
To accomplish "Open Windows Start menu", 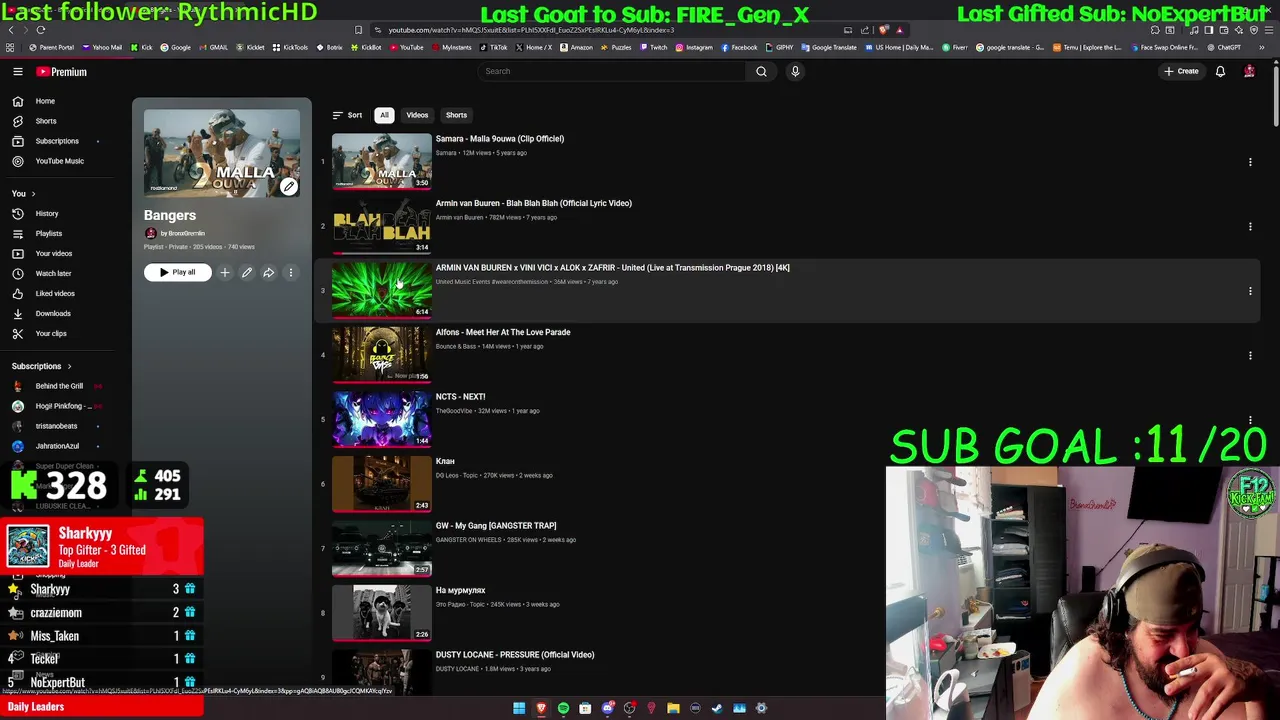I will click(519, 708).
